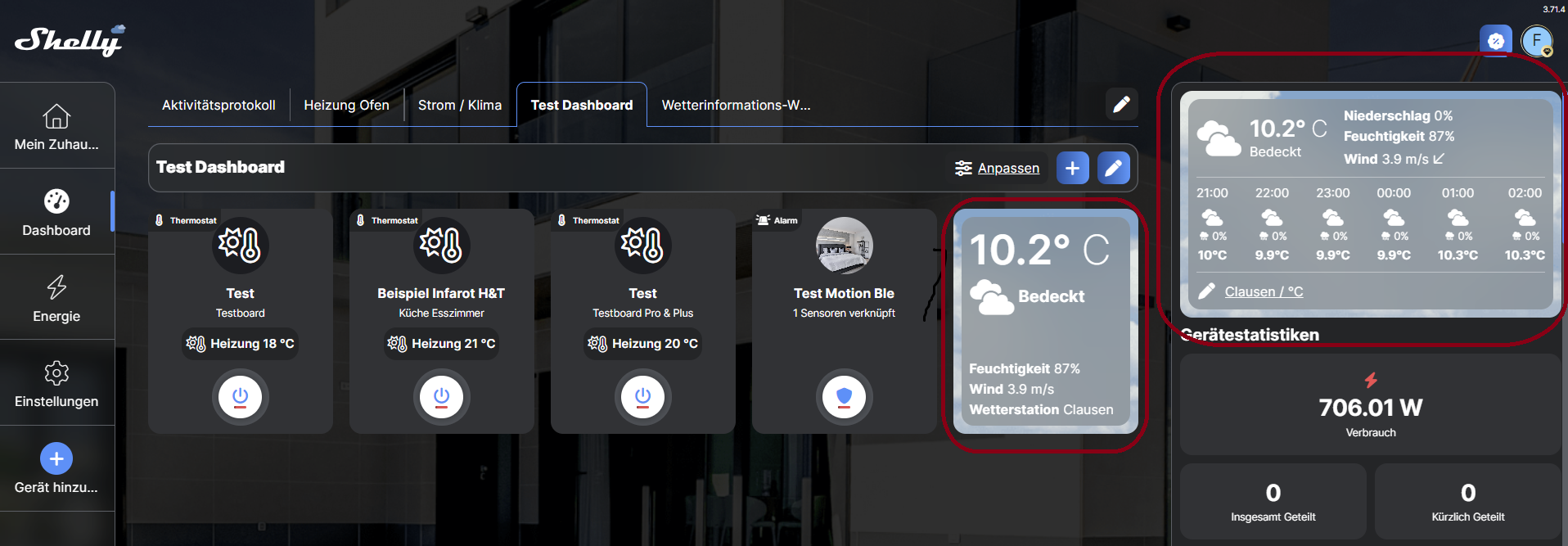
Task: Click the Anpassen link
Action: click(1007, 168)
